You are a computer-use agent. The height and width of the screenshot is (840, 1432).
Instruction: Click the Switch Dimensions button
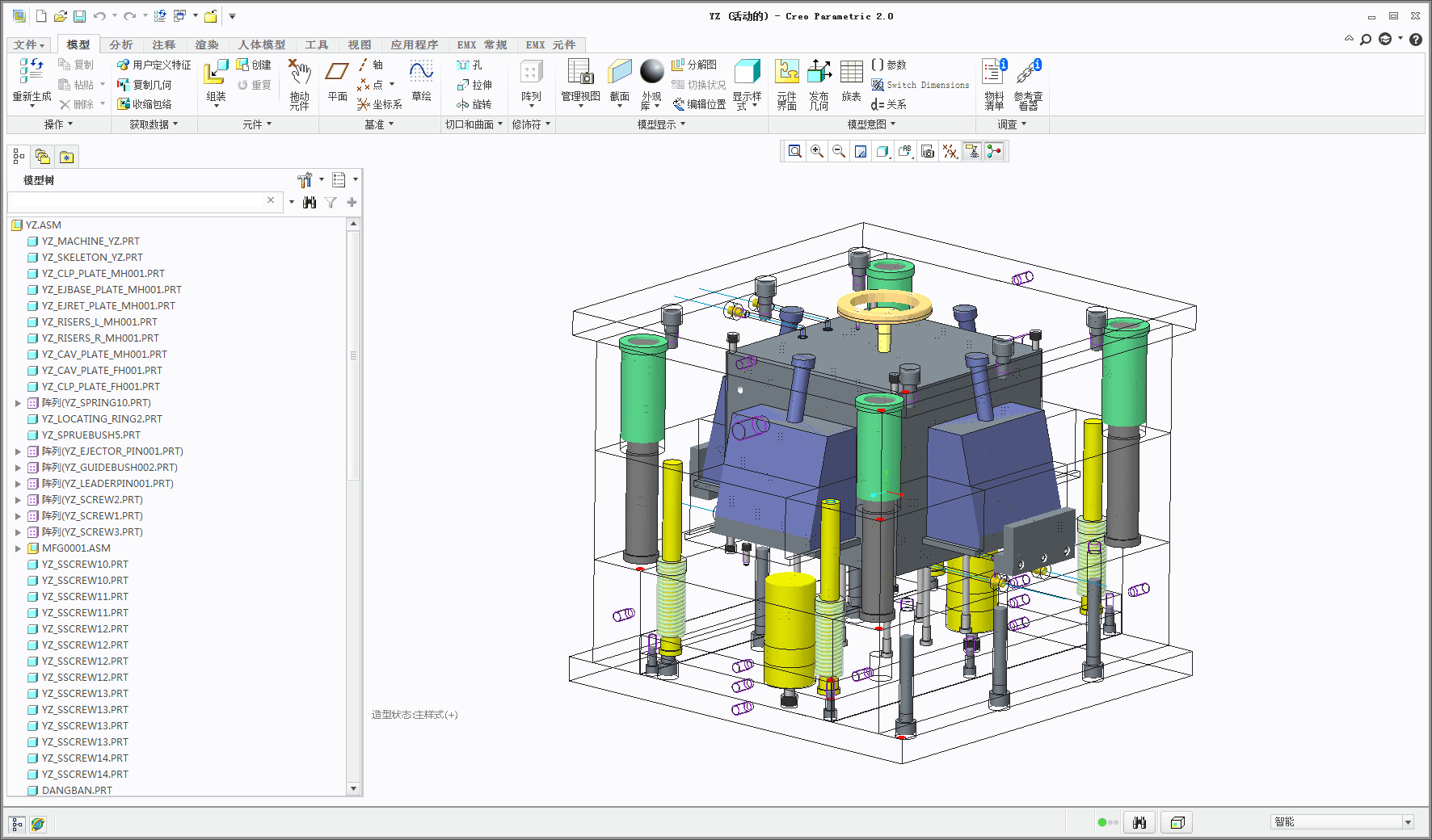click(920, 85)
